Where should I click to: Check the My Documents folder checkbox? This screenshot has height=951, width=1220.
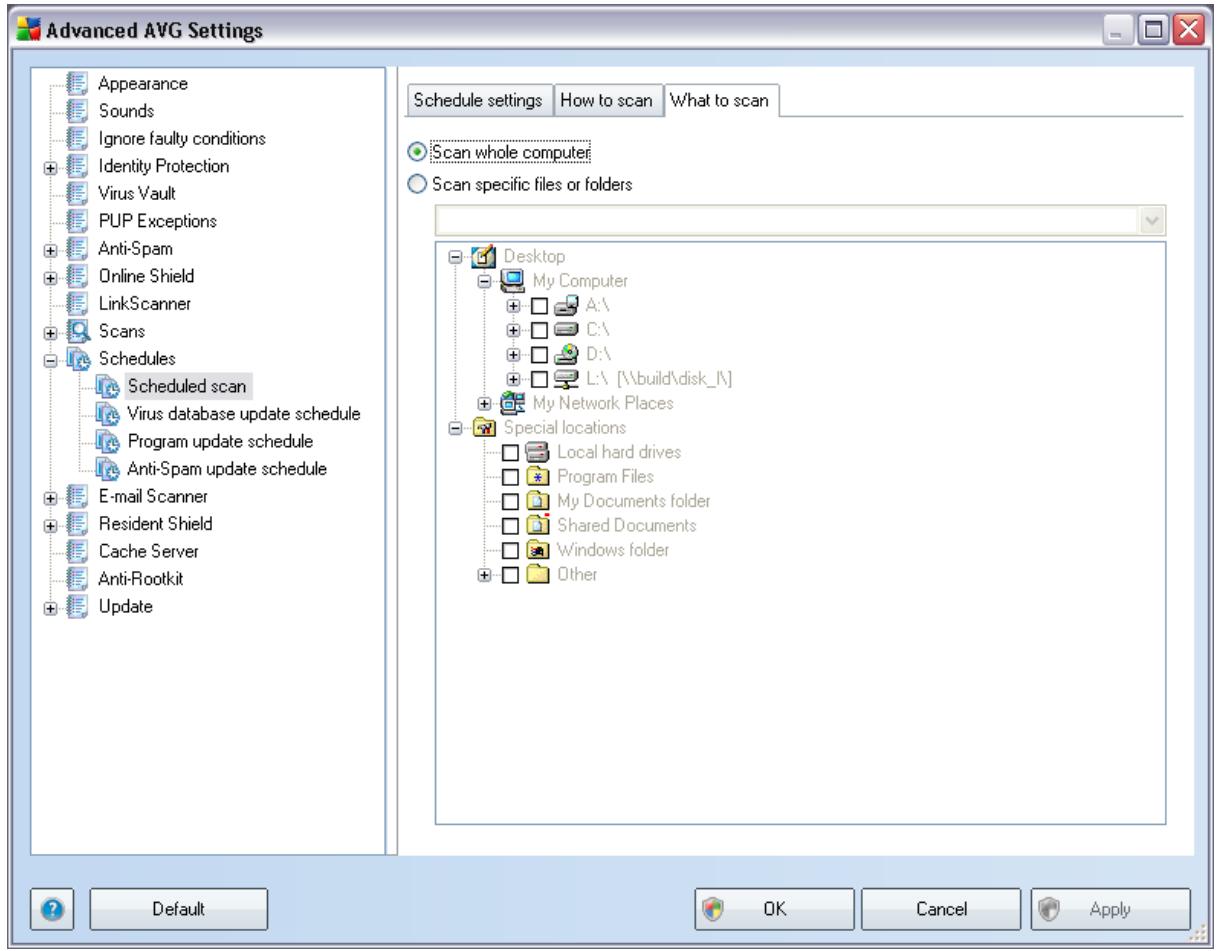[510, 501]
